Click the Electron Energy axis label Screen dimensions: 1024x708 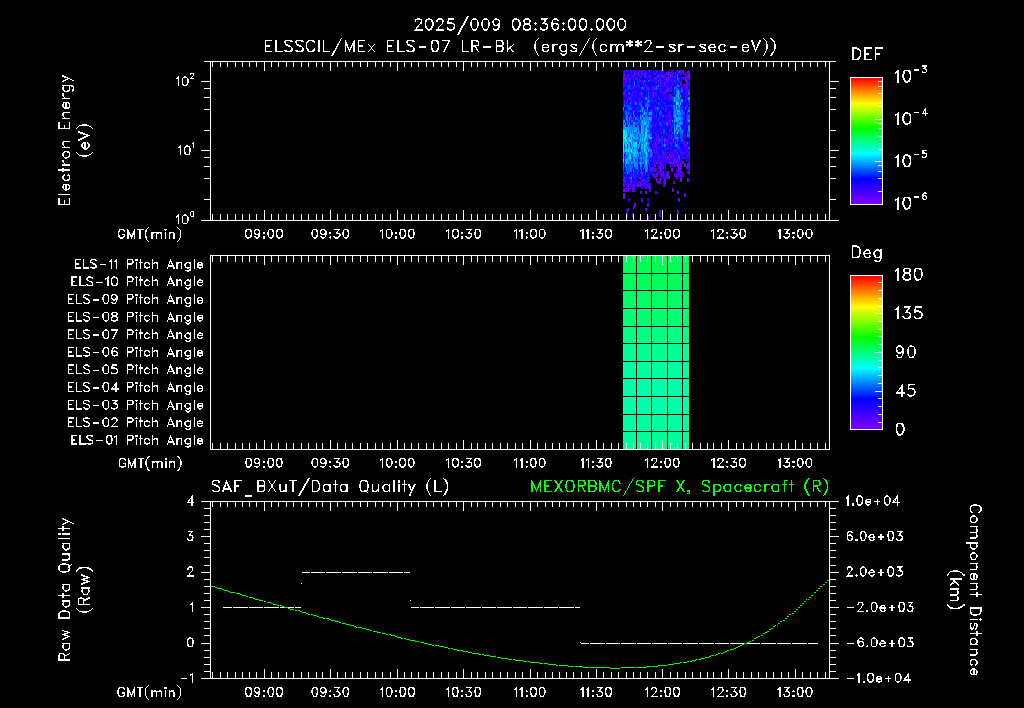74,140
